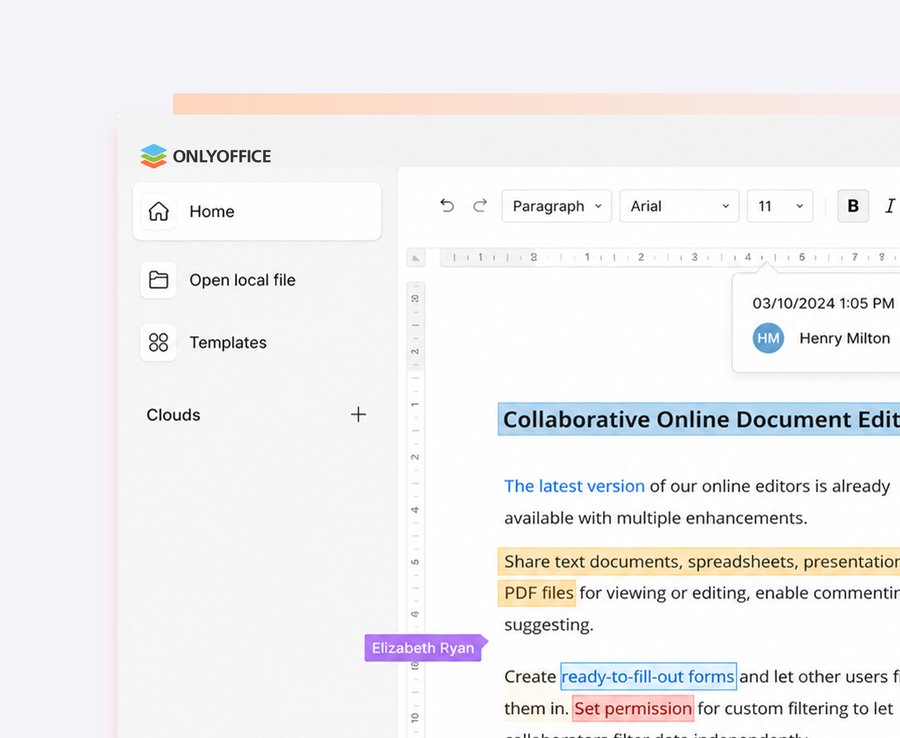The height and width of the screenshot is (738, 900).
Task: Redo the last action
Action: point(480,205)
